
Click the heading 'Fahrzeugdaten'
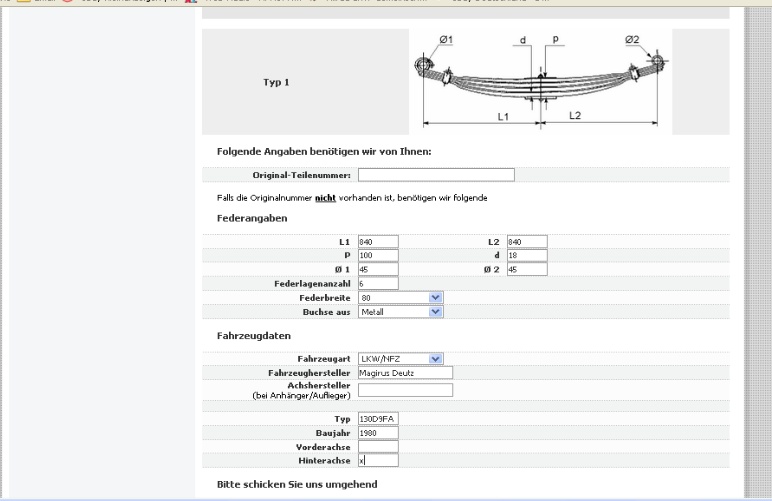254,336
